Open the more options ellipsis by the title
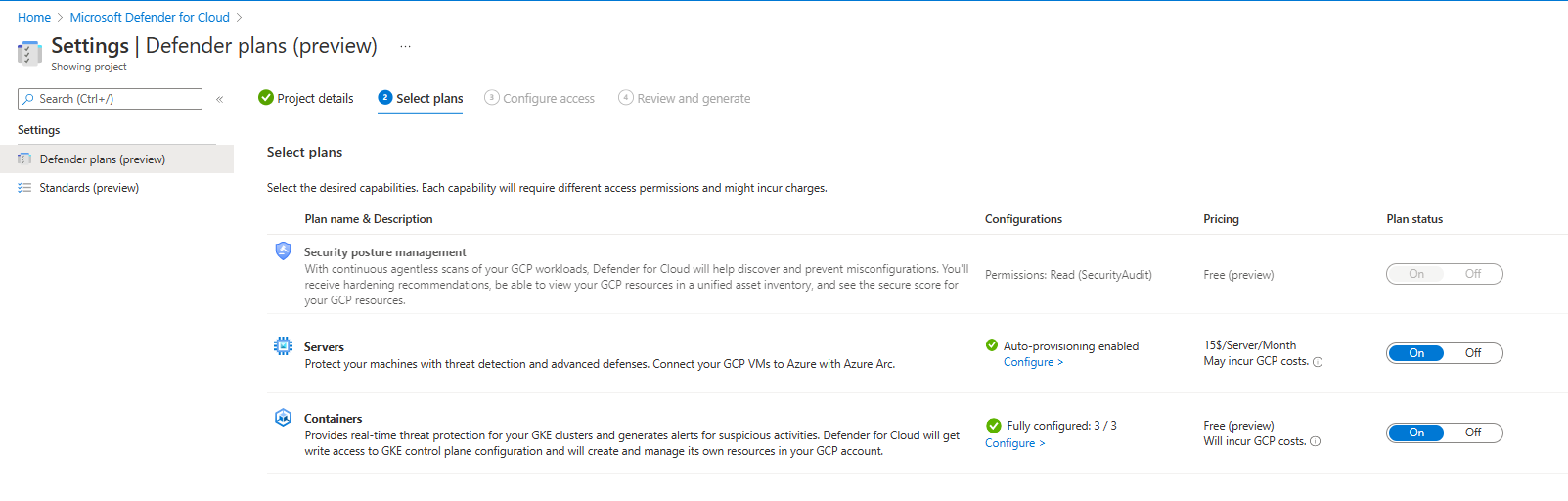This screenshot has width=1568, height=501. click(x=405, y=46)
